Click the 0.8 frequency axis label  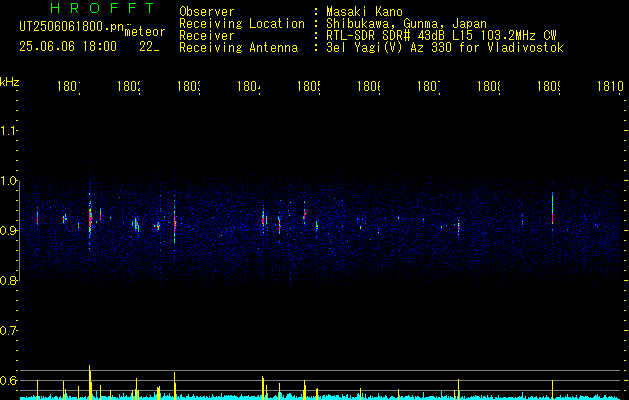[9, 280]
